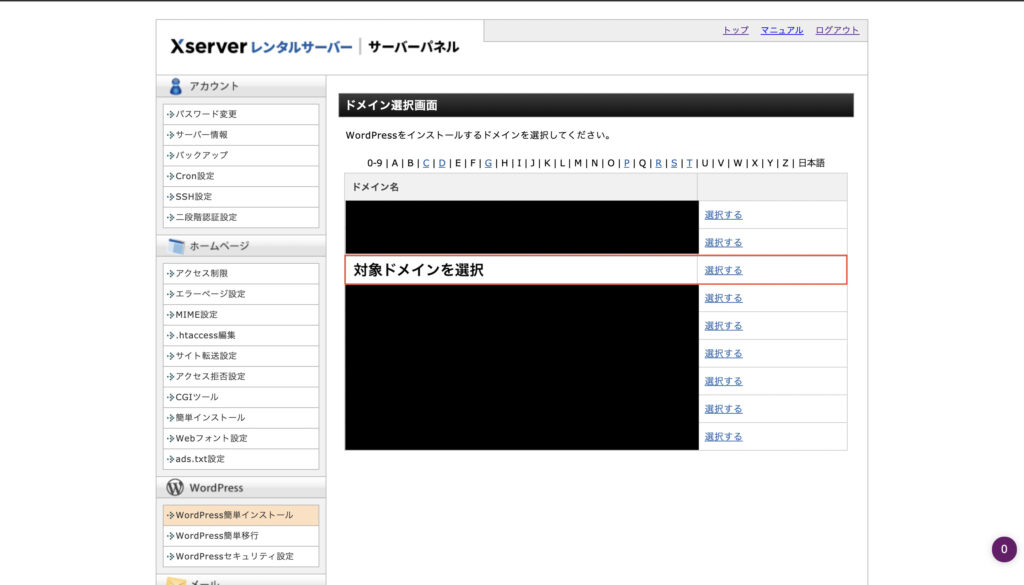The height and width of the screenshot is (585, 1024).
Task: Click 選択する in the 対象ドメインを選択 row
Action: tap(723, 270)
